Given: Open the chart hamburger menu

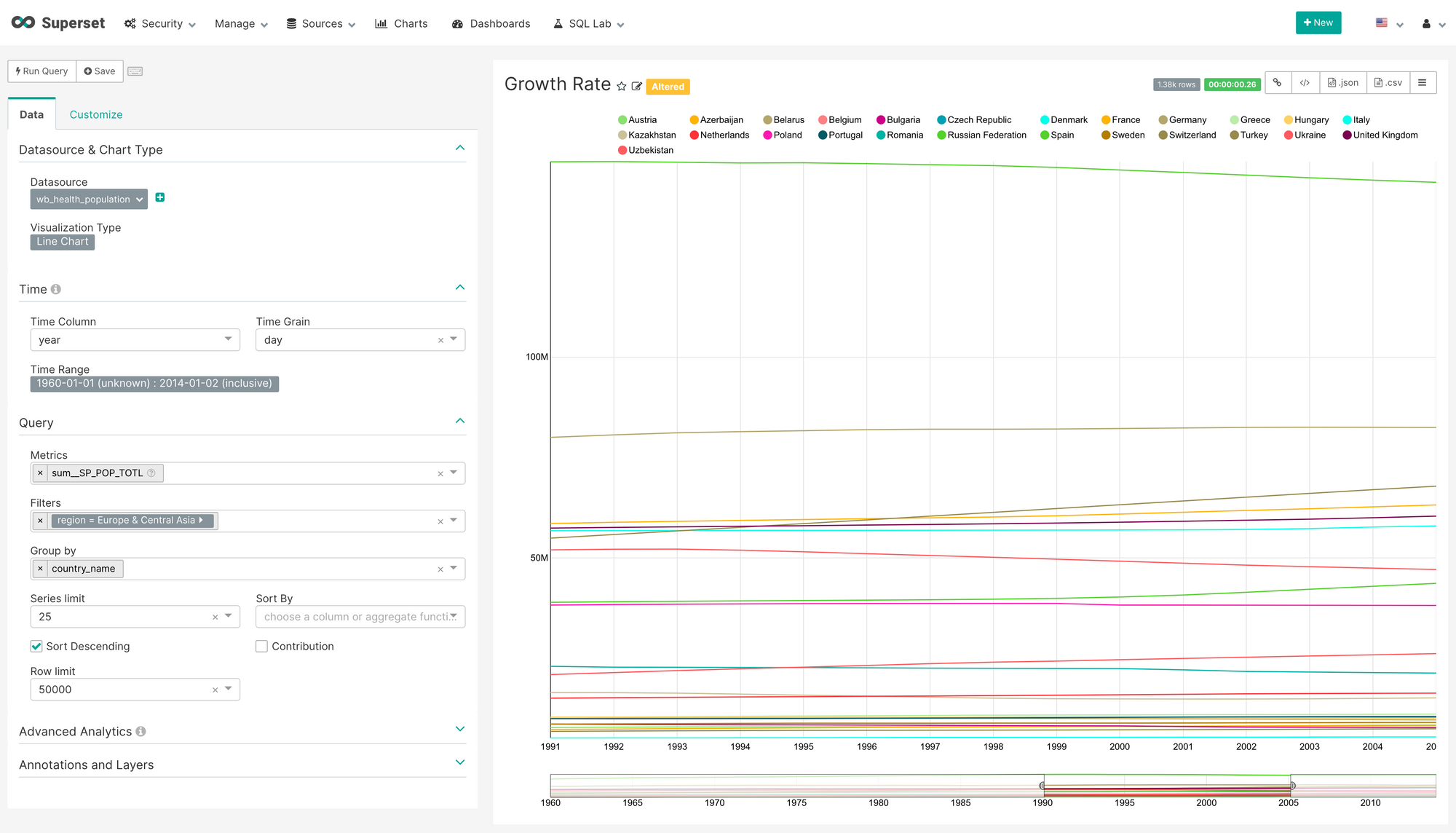Looking at the screenshot, I should tap(1423, 82).
